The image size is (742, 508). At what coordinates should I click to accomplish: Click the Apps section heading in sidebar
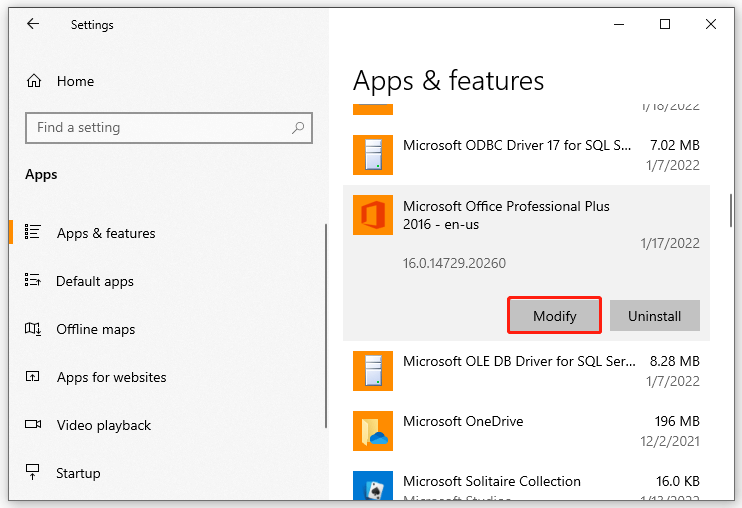[41, 175]
